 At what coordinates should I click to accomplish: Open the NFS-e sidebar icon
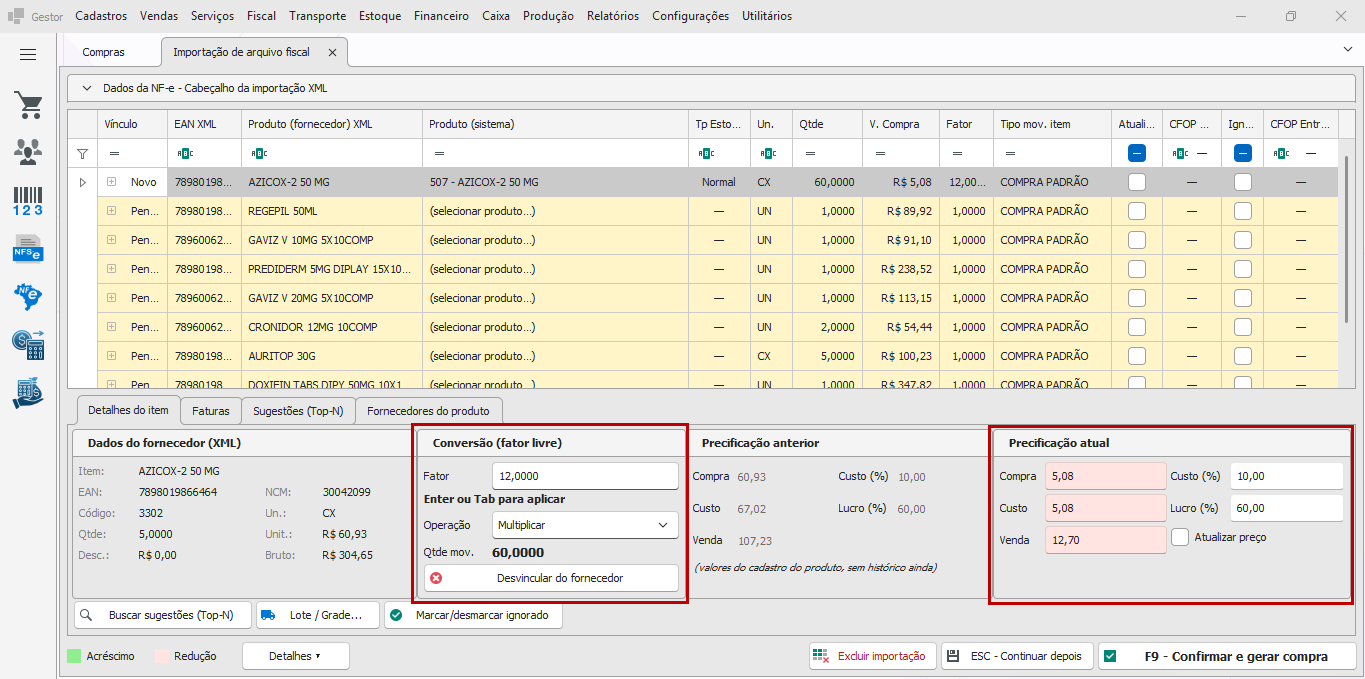coord(28,248)
